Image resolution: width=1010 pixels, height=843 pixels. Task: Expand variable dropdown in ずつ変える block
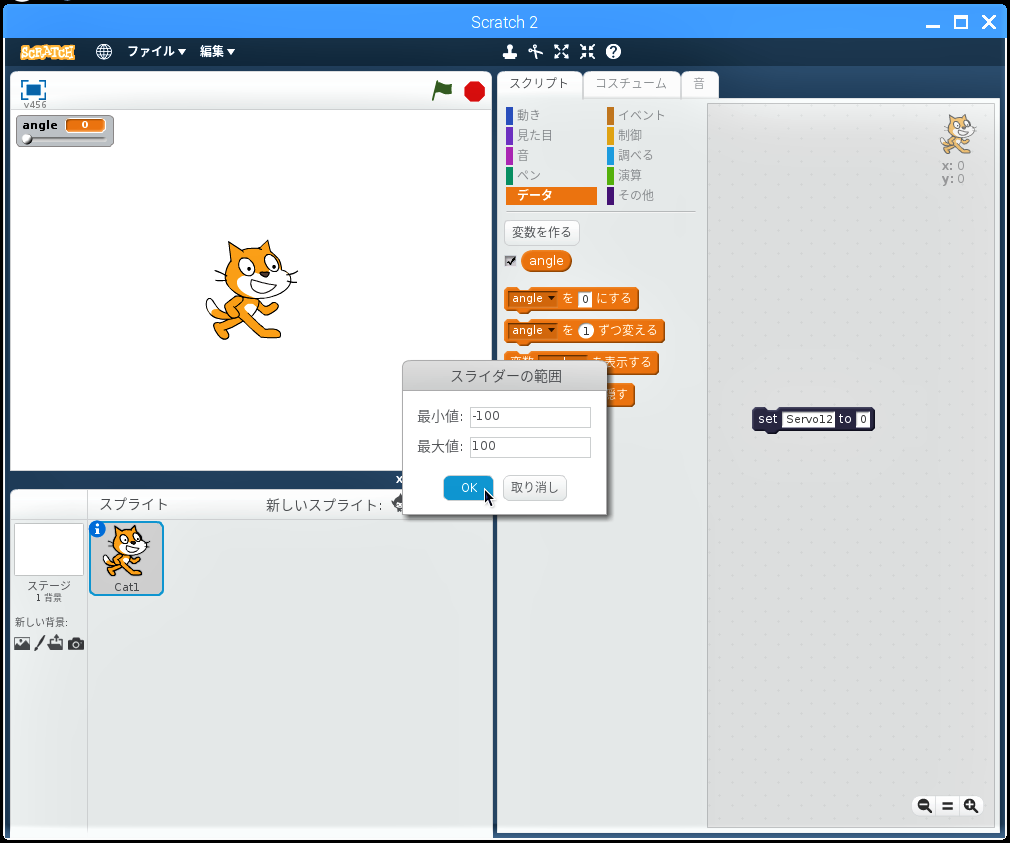[551, 330]
